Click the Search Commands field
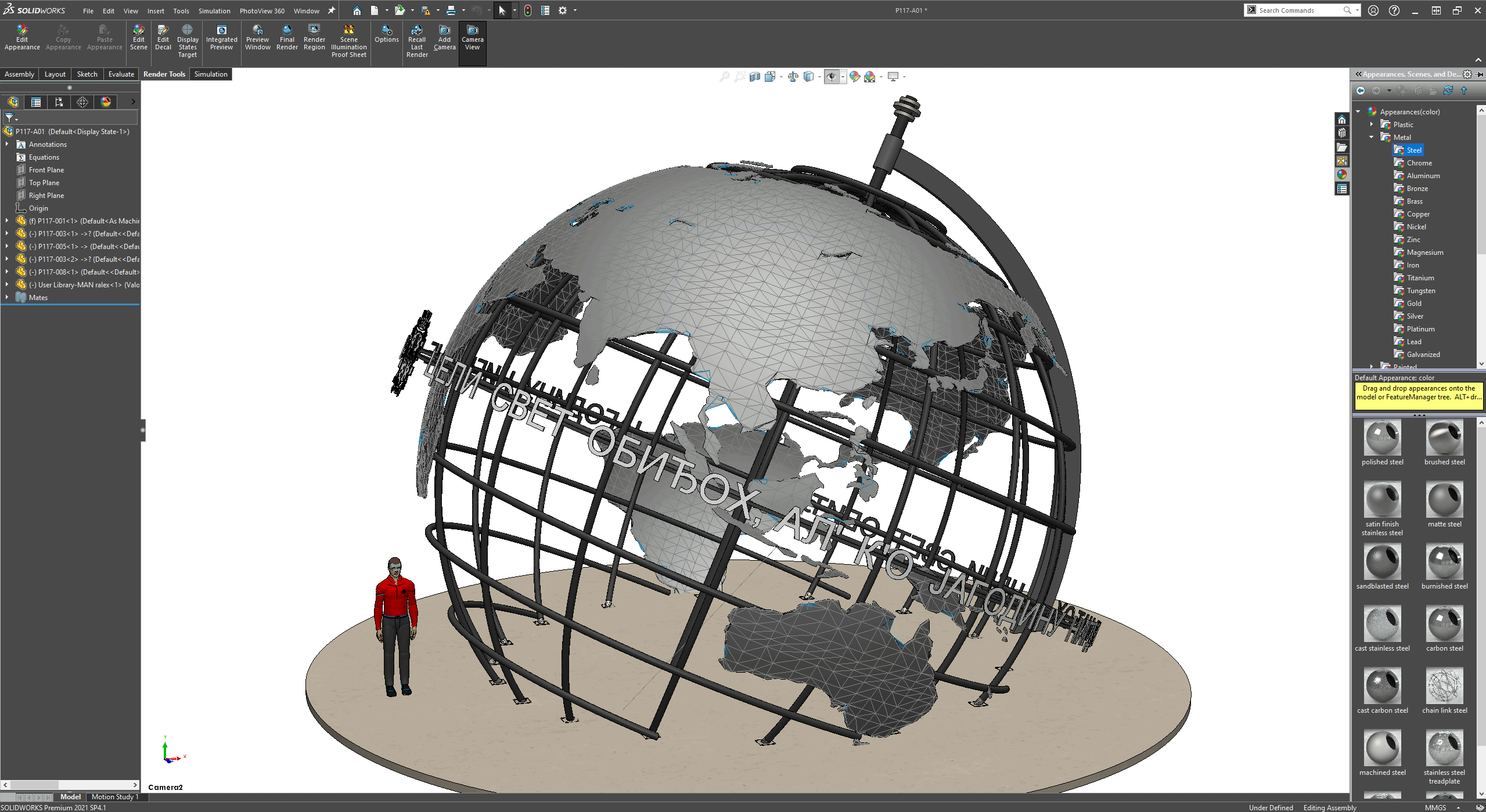1486x812 pixels. click(x=1302, y=10)
